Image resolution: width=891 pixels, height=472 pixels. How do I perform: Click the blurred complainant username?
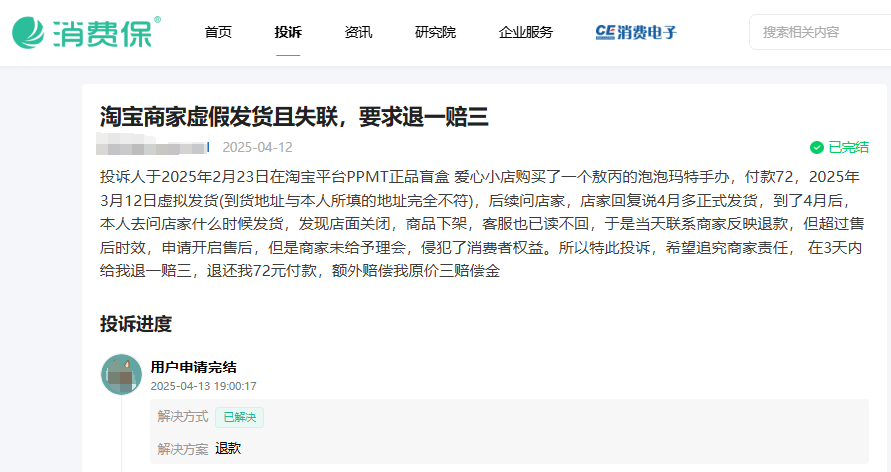coord(152,144)
